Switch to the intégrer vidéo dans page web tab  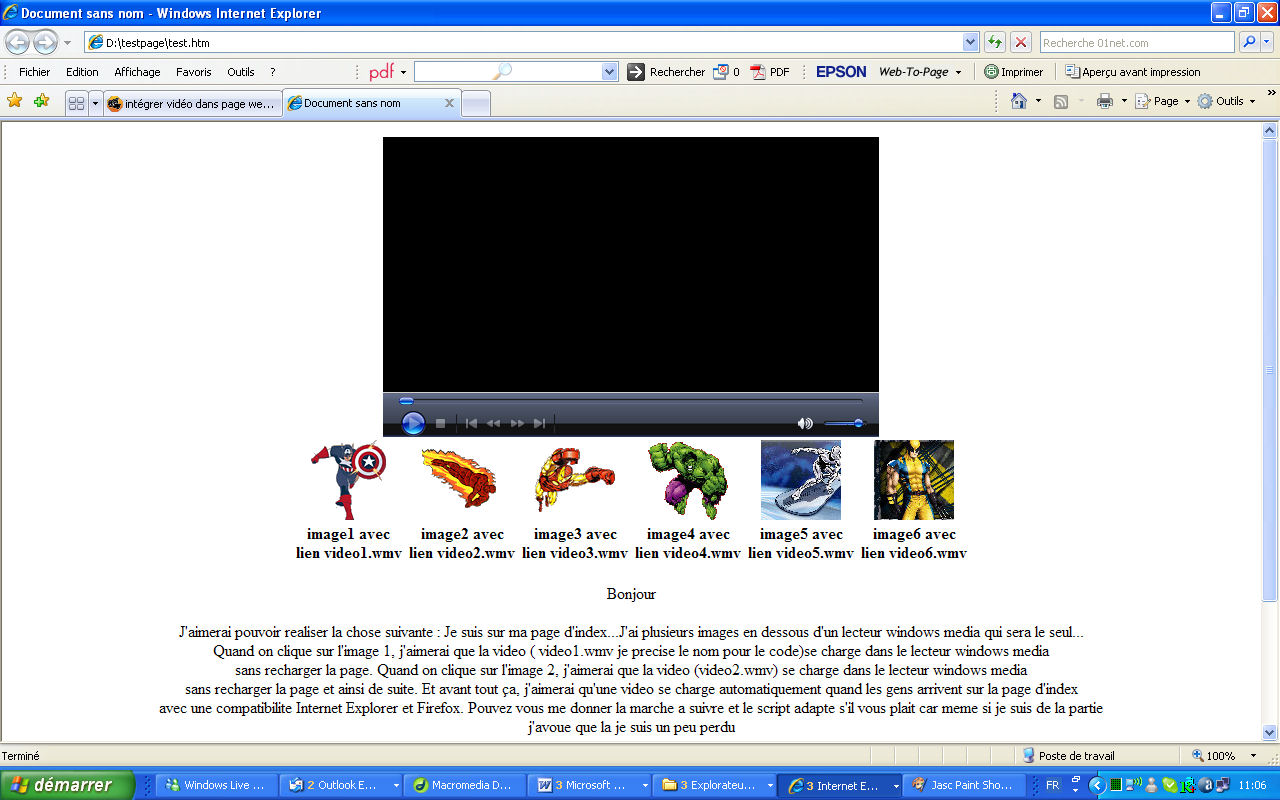[192, 103]
